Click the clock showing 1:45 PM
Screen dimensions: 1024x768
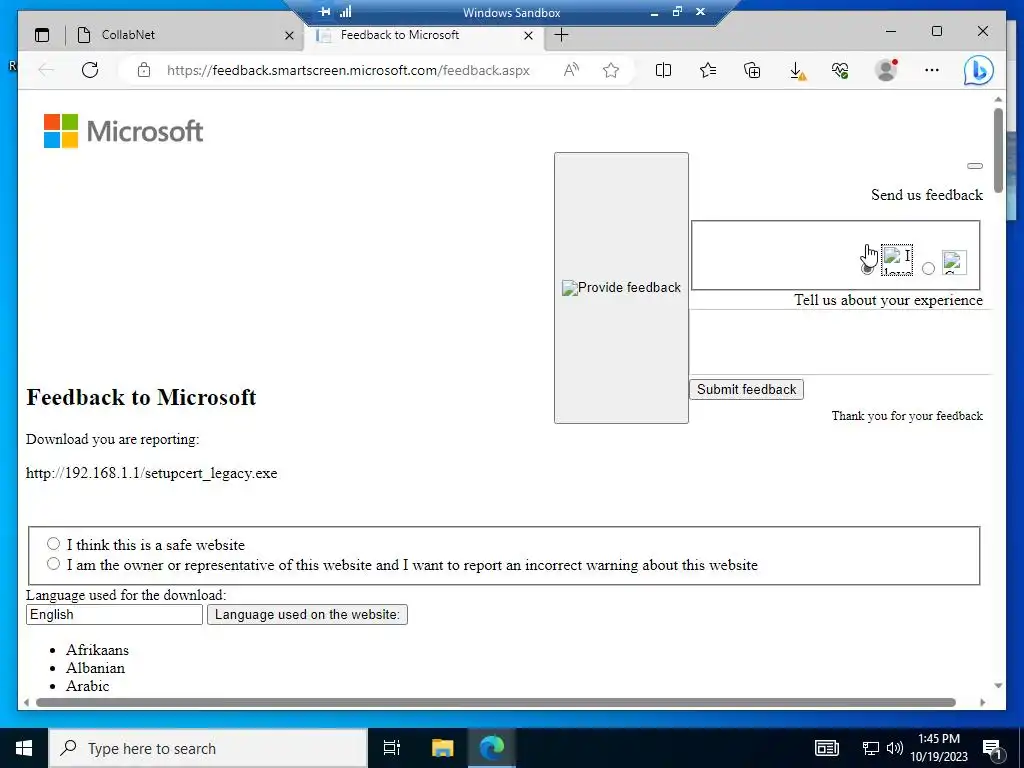coord(939,748)
